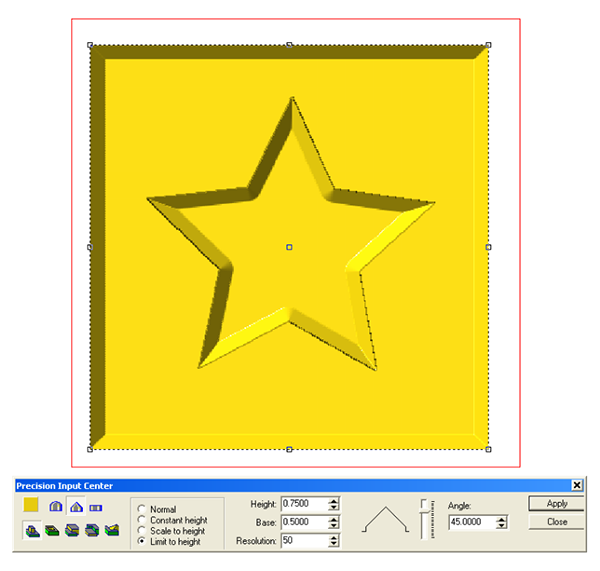Click into the Angle input field

click(472, 522)
